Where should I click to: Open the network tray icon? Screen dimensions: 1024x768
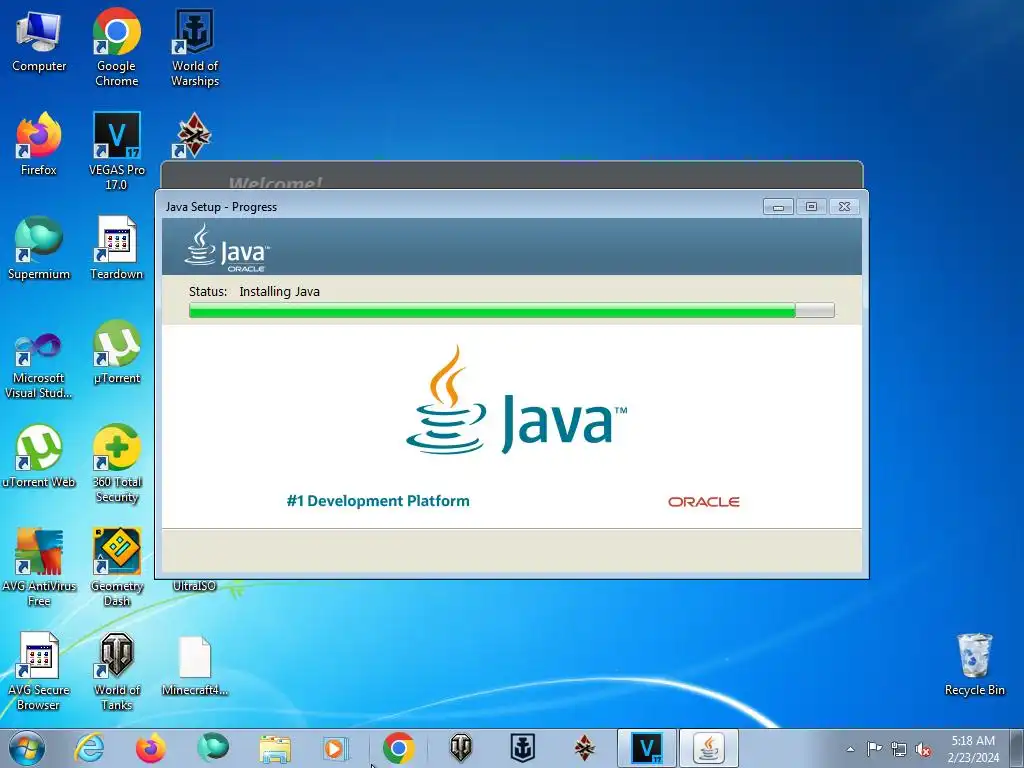pyautogui.click(x=899, y=749)
